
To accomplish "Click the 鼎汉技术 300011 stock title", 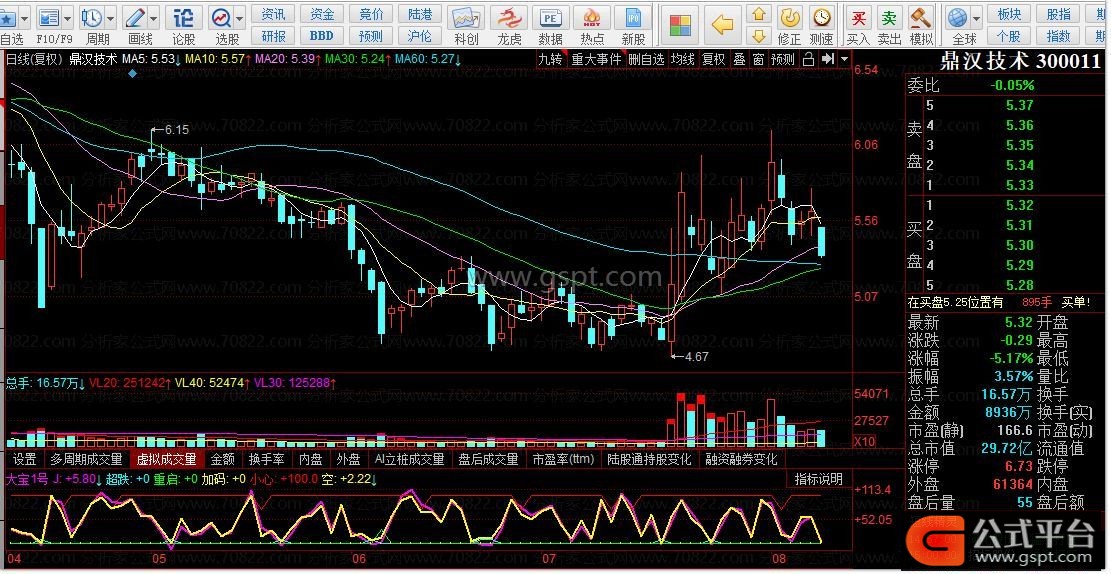I will click(1020, 62).
